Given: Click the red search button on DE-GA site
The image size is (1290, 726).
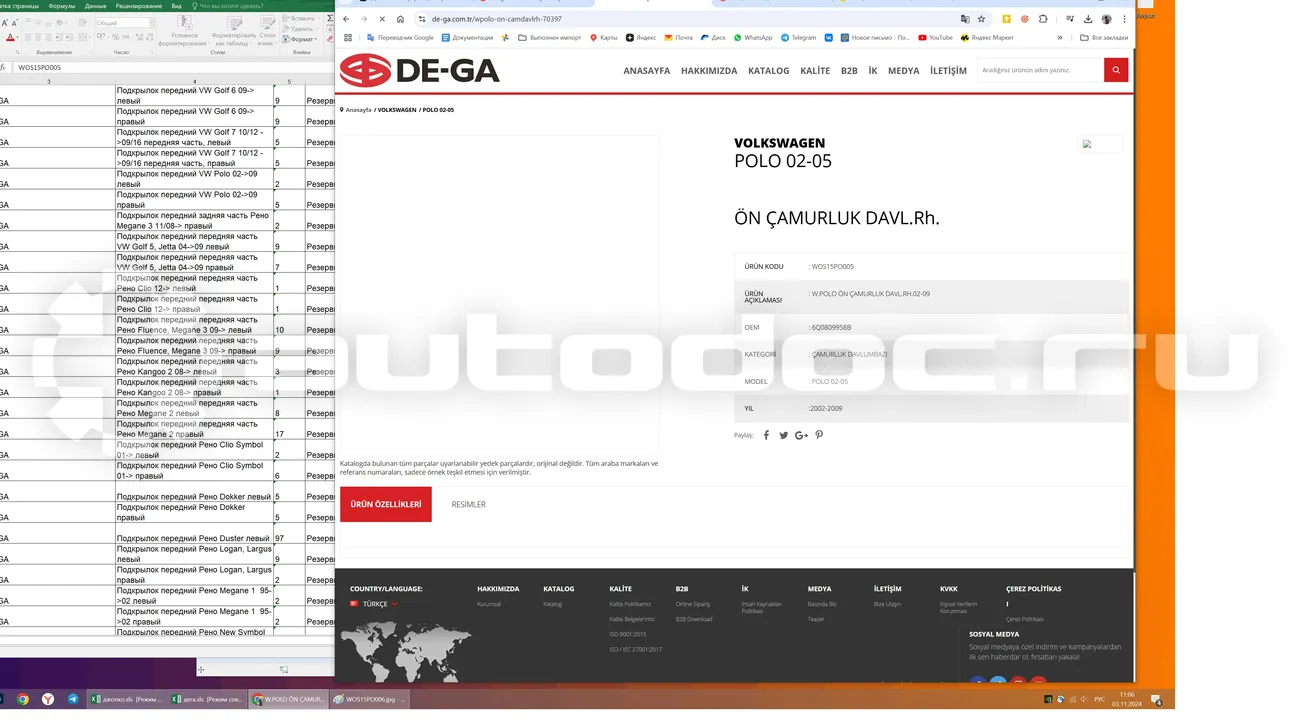Looking at the screenshot, I should (x=1116, y=70).
